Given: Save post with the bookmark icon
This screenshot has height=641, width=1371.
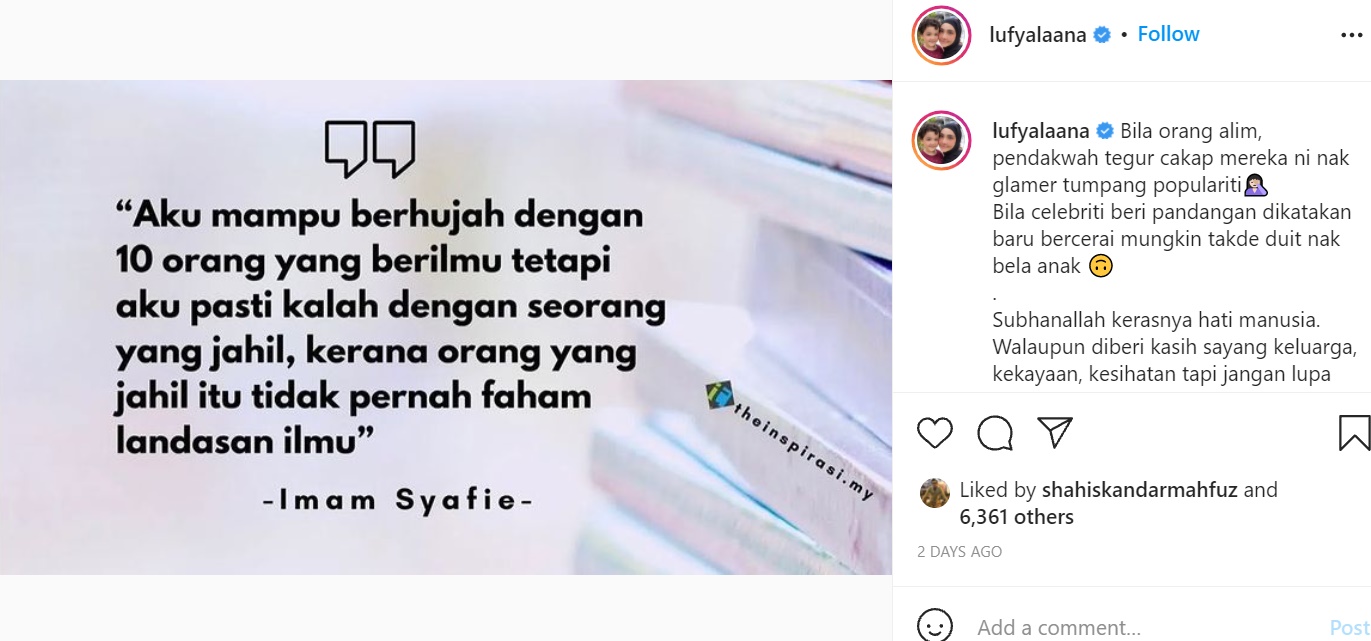Looking at the screenshot, I should pos(1354,433).
